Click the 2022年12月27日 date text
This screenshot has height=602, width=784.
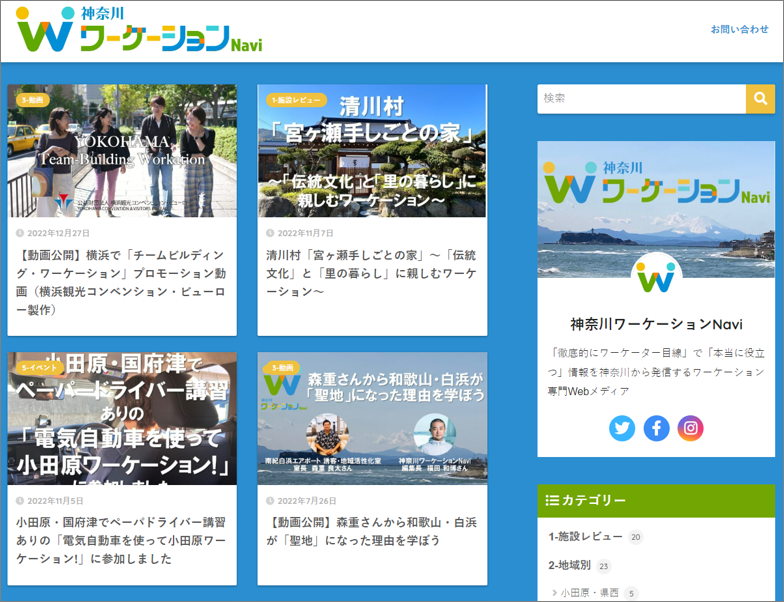click(x=58, y=233)
